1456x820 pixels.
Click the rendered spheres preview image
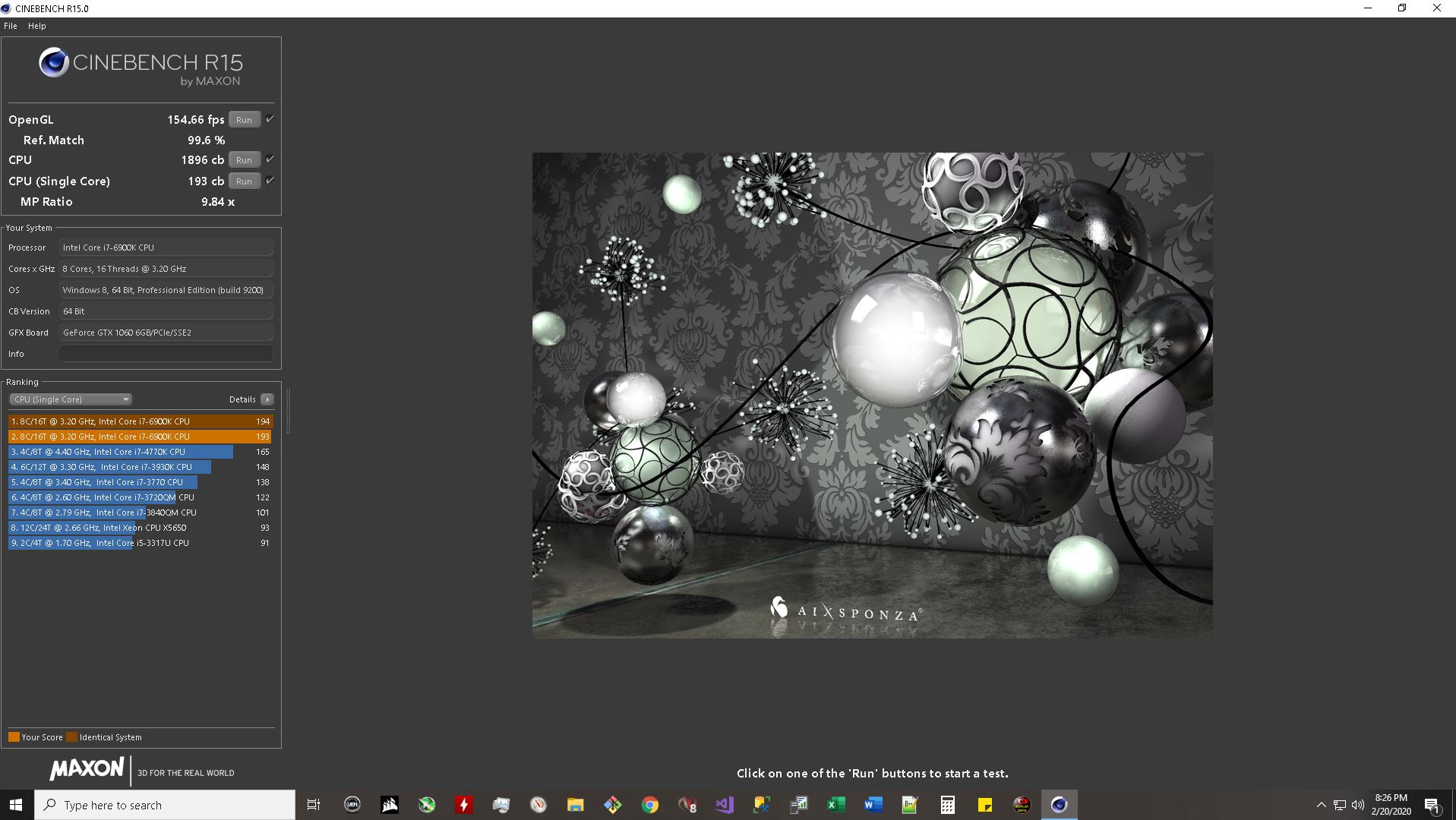[x=872, y=395]
